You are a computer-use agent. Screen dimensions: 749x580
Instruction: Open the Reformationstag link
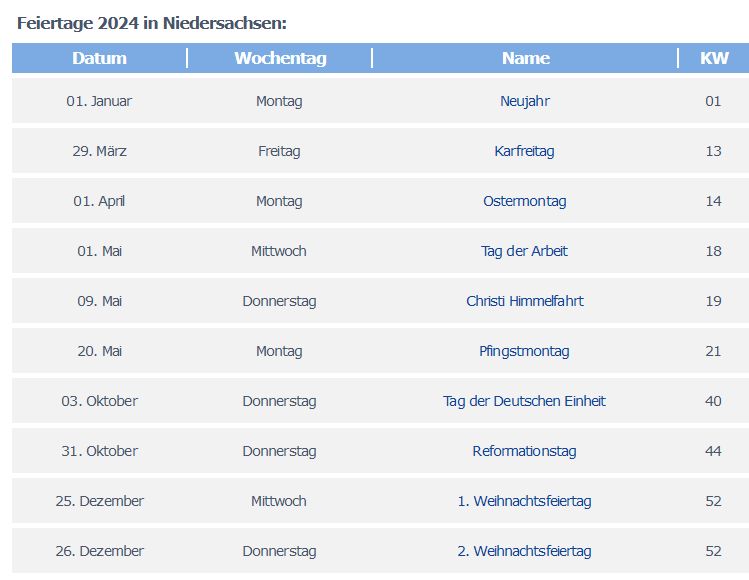click(524, 451)
